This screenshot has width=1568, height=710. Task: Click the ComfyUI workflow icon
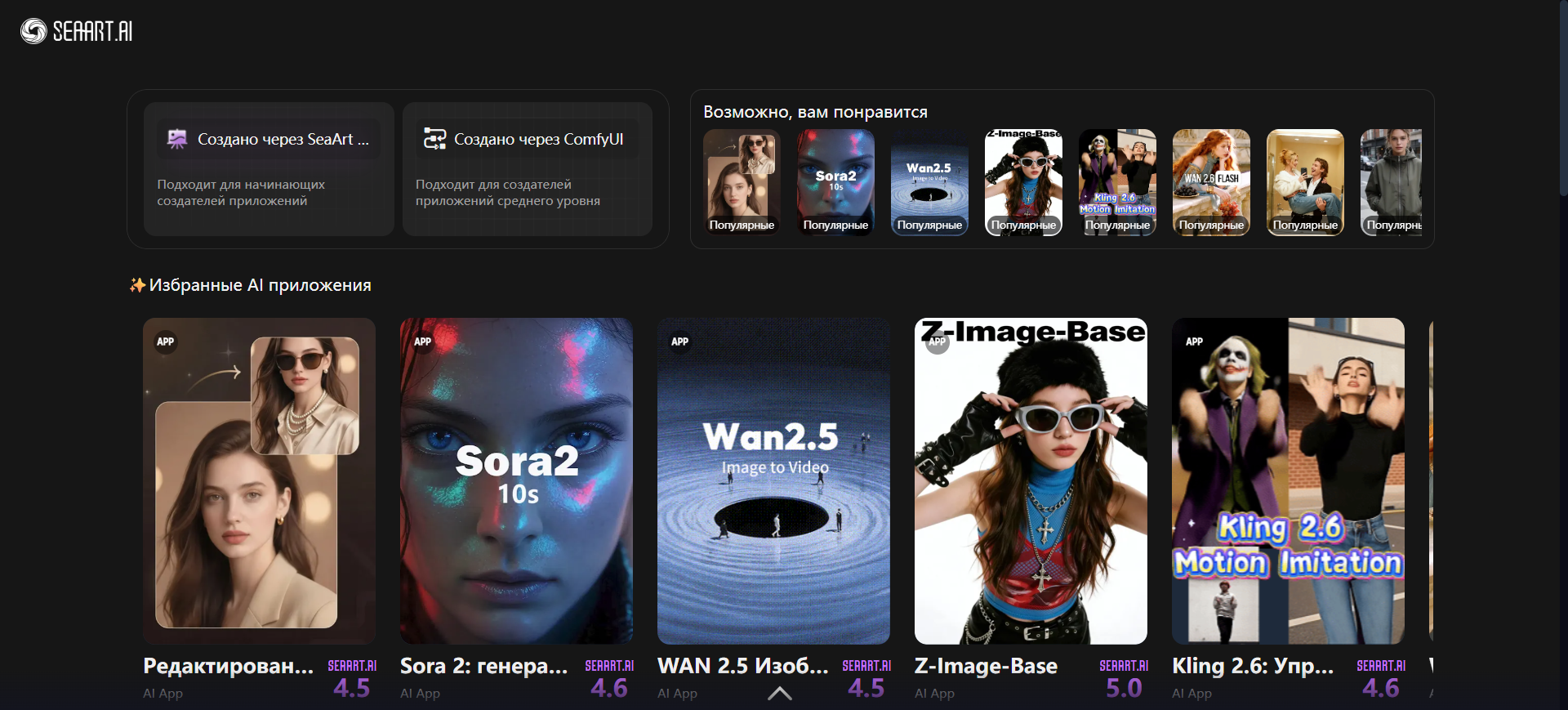(434, 139)
